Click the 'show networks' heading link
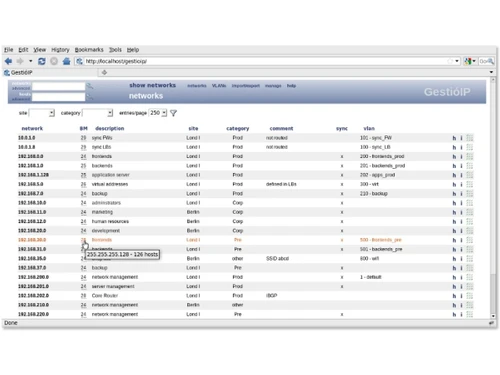This screenshot has height=375, width=500. (152, 85)
